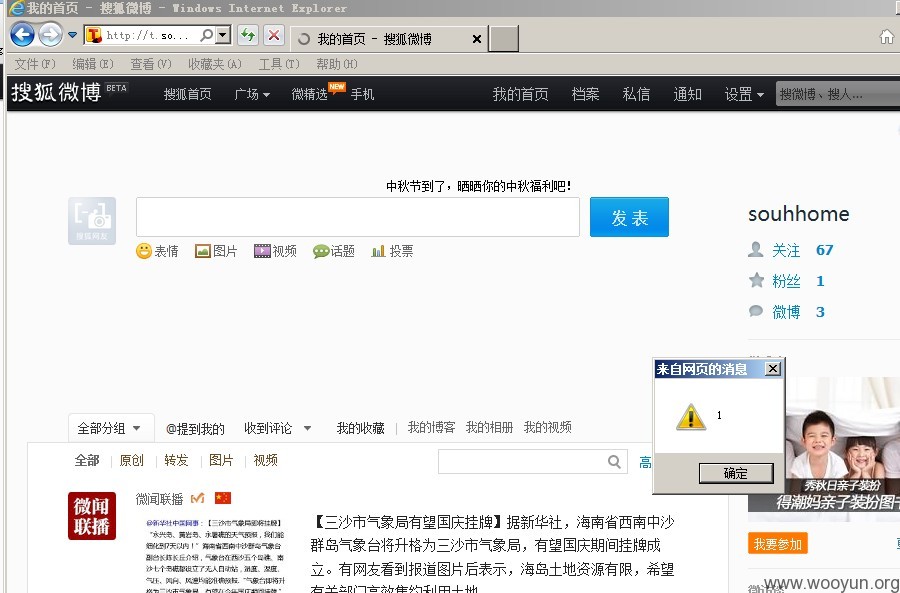Create poll via 投票 icon
The width and height of the screenshot is (900, 593).
[393, 251]
